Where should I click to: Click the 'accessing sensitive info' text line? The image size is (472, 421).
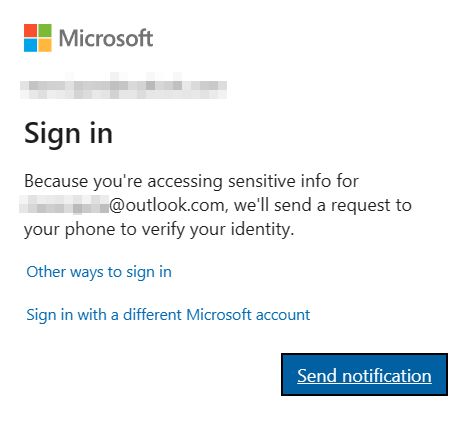tap(191, 182)
